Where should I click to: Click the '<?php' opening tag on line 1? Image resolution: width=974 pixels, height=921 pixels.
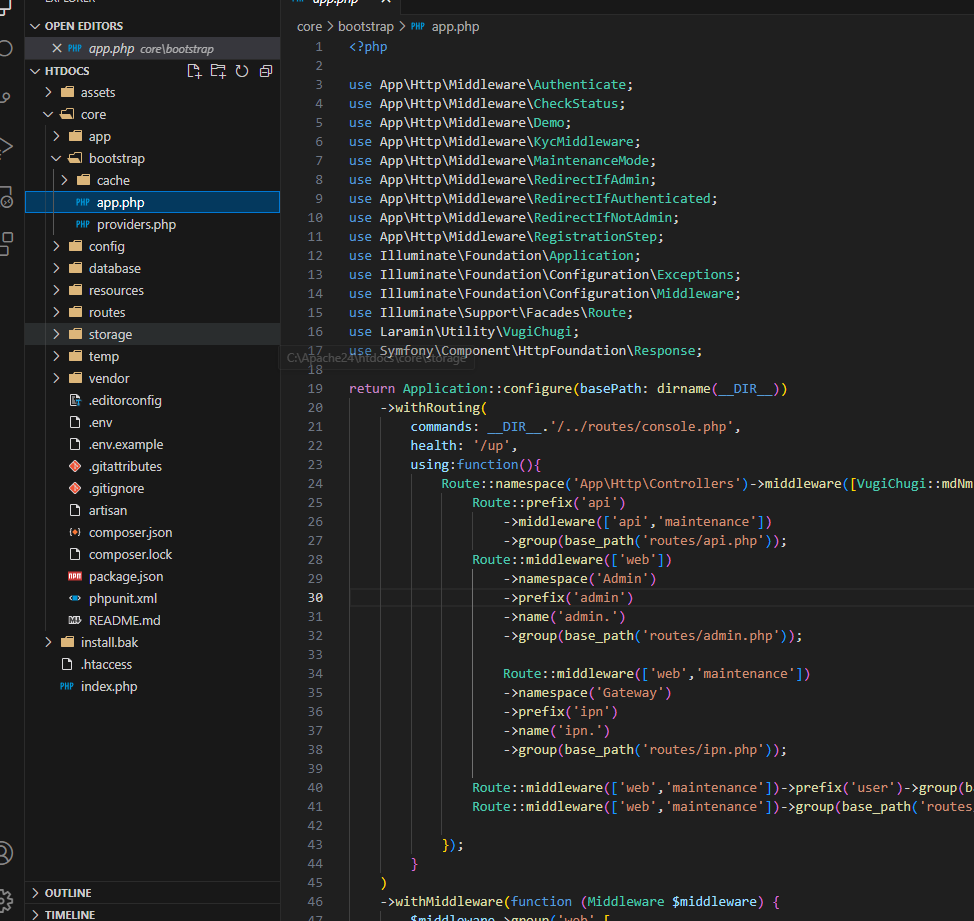(x=368, y=47)
